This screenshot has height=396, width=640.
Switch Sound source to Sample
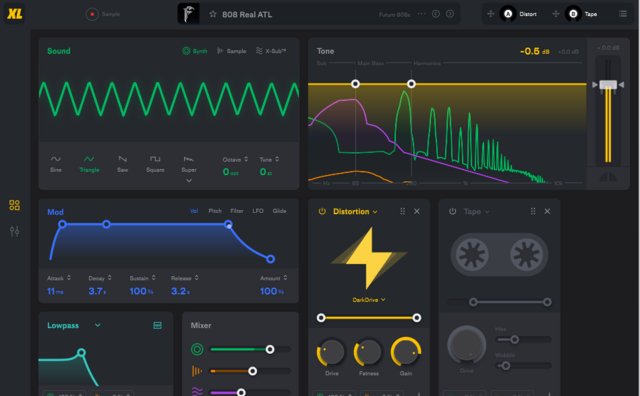click(231, 51)
